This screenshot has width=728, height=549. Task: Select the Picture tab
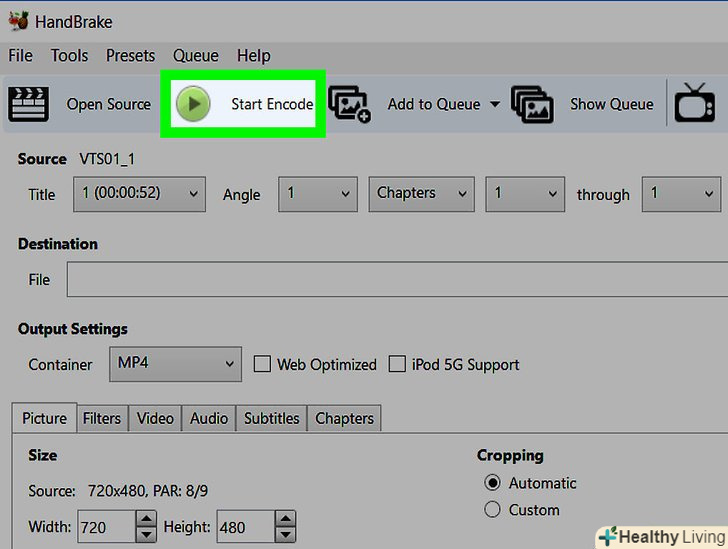tap(45, 418)
